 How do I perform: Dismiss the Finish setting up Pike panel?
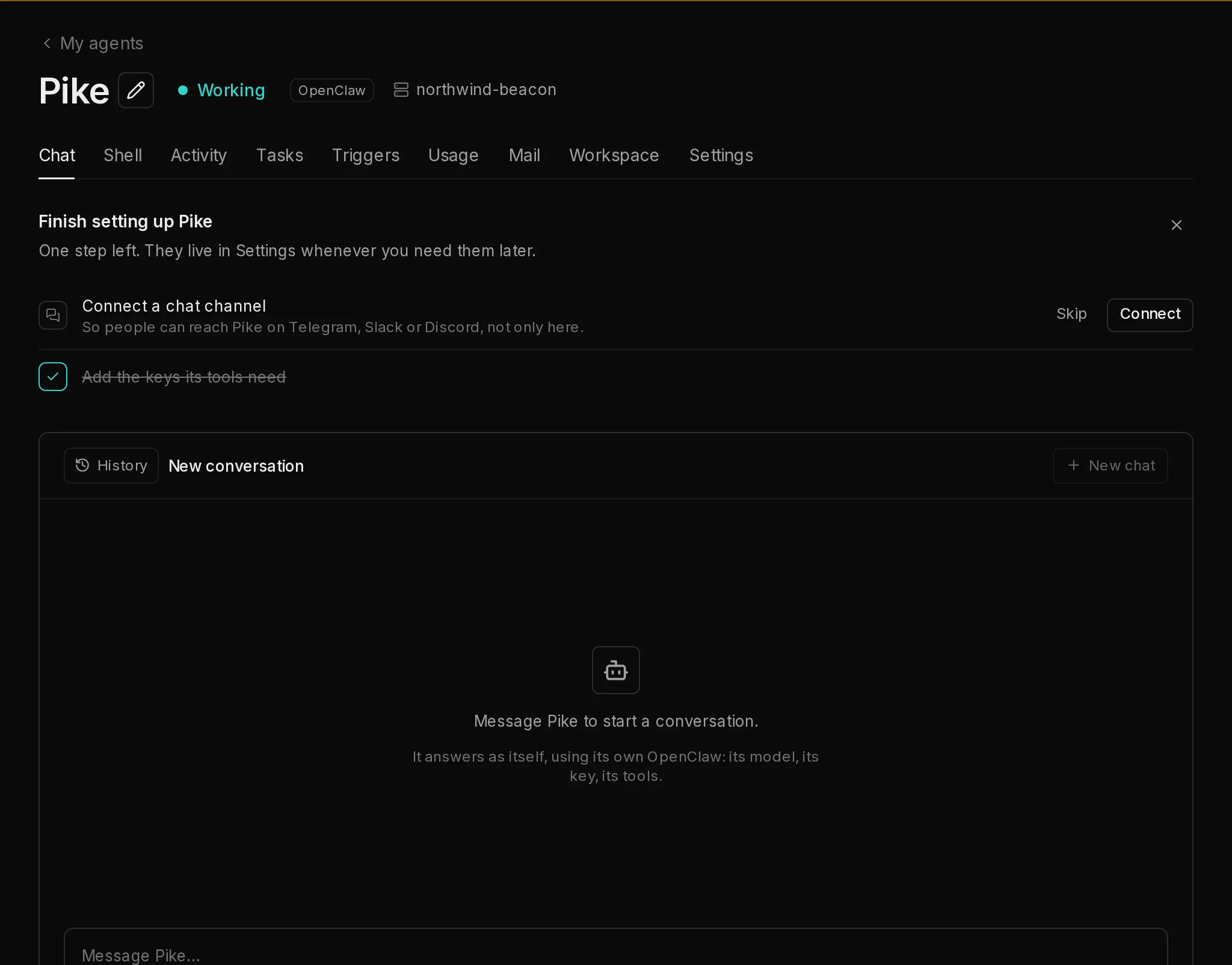point(1177,225)
